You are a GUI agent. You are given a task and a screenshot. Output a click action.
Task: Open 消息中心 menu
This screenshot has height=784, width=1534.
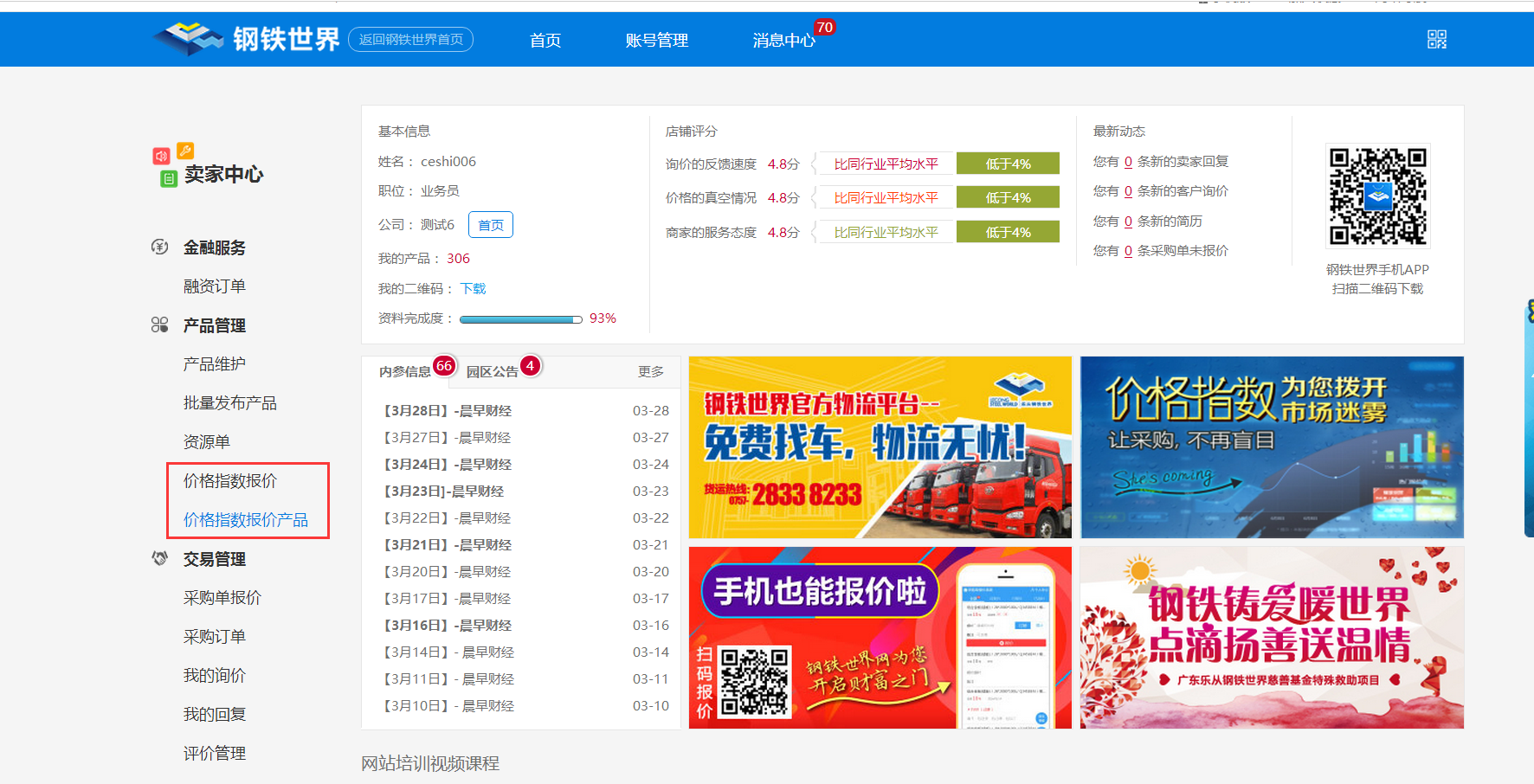783,40
